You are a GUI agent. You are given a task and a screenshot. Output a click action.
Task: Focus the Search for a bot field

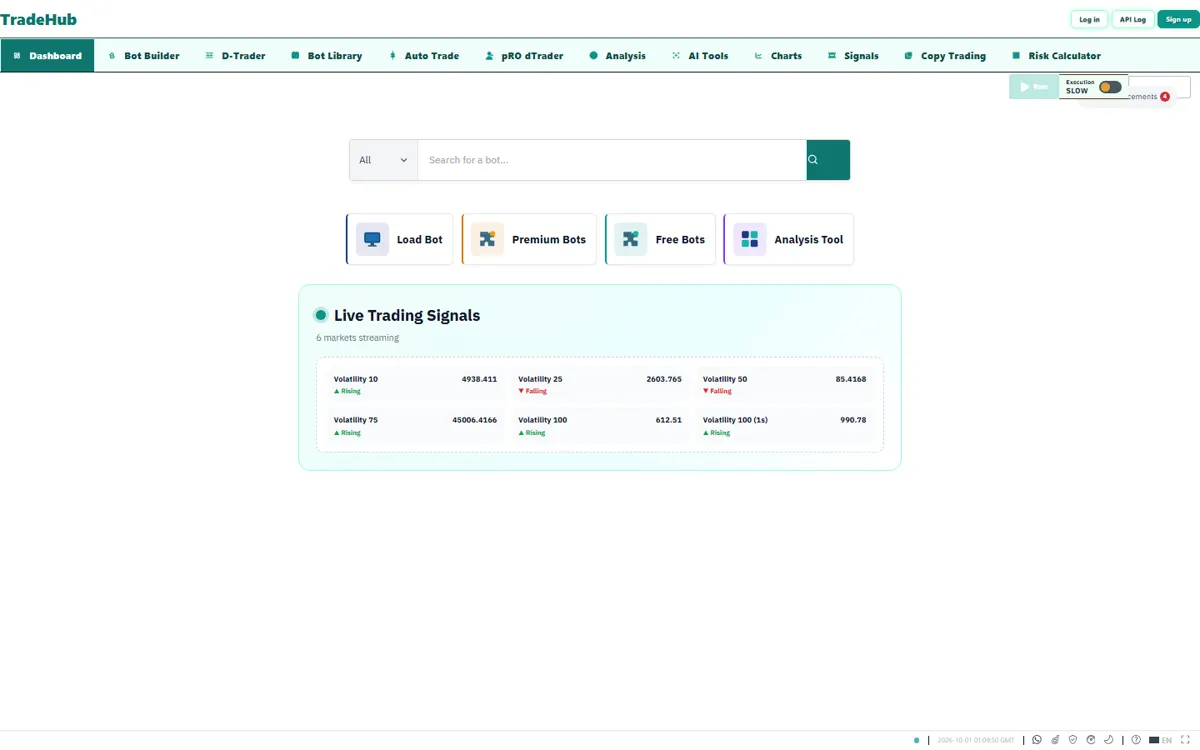[x=612, y=160]
